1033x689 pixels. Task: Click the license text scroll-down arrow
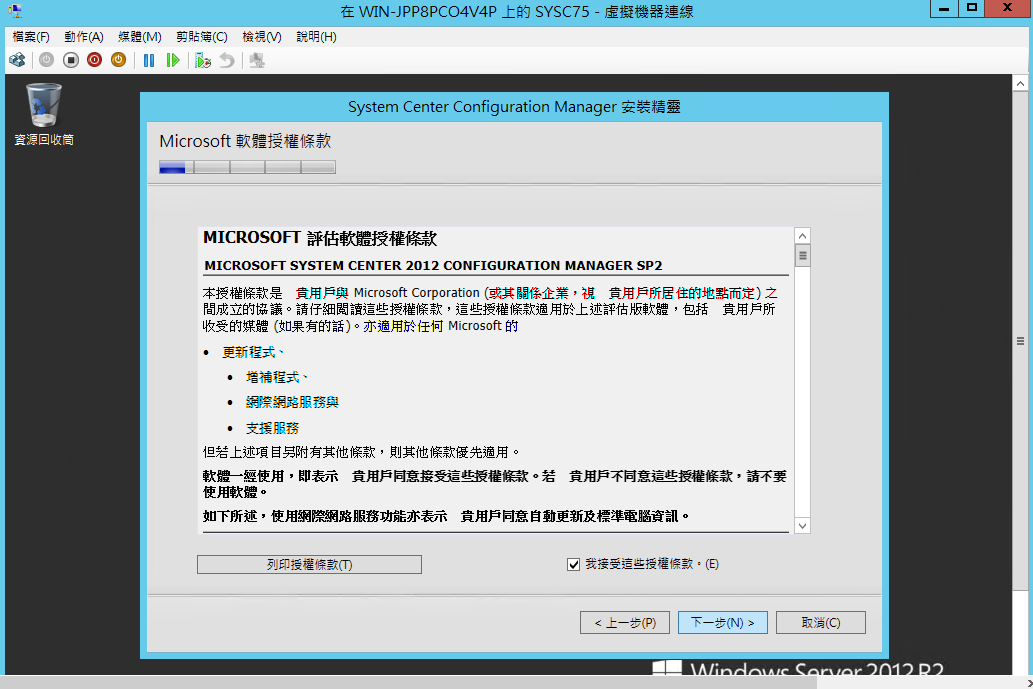pos(802,526)
